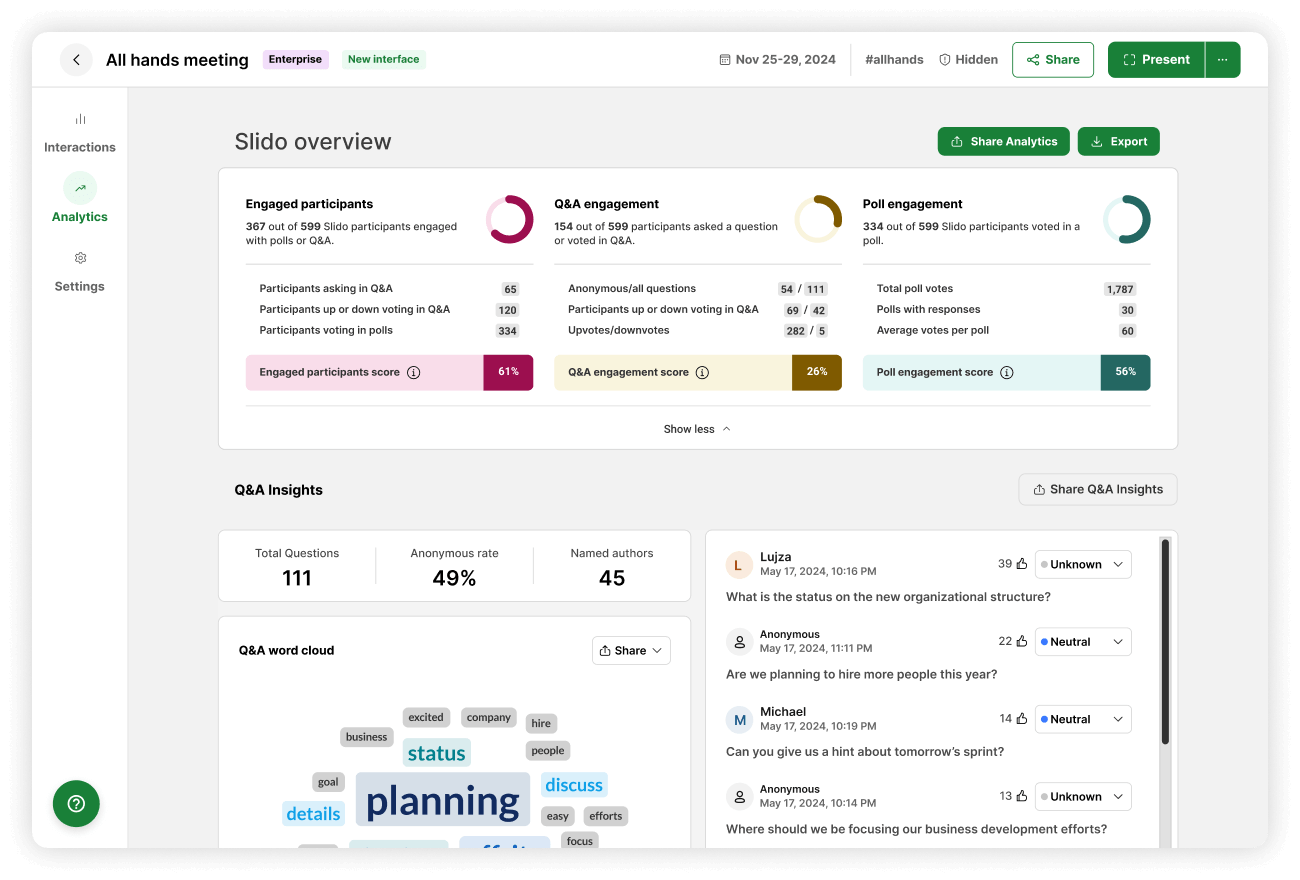Open the overflow menu beside Present
The width and height of the screenshot is (1300, 880).
(1222, 59)
